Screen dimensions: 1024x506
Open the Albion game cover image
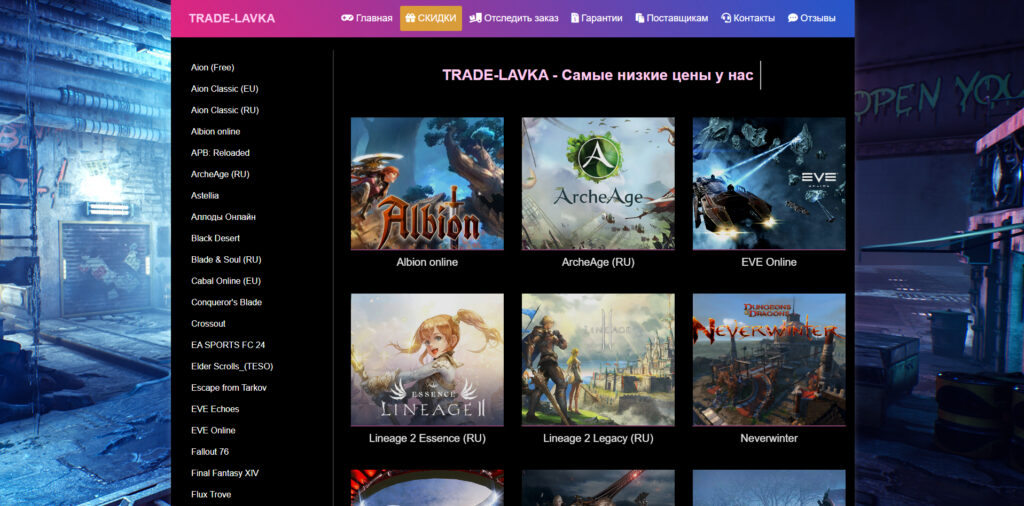click(x=427, y=183)
